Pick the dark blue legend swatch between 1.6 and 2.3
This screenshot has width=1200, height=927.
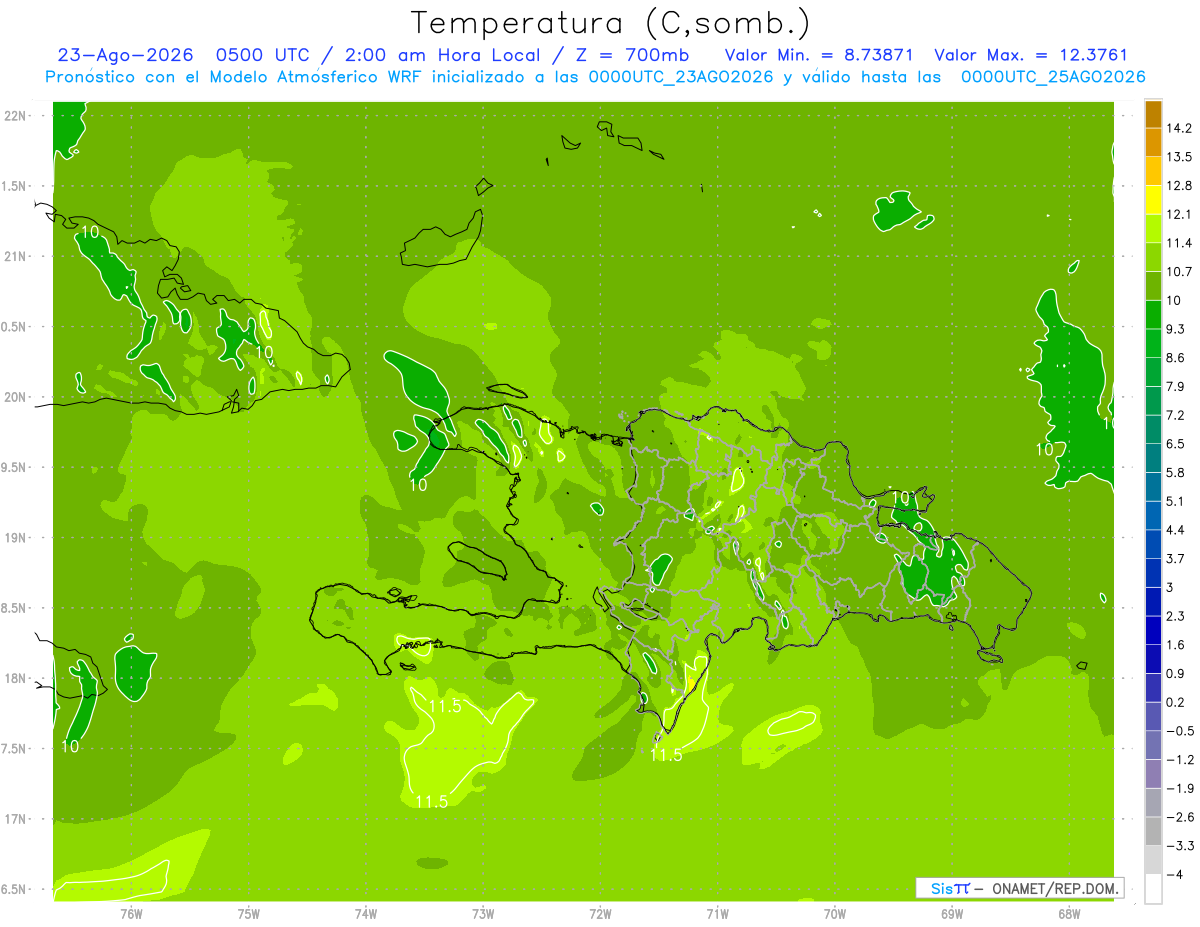pos(1153,631)
